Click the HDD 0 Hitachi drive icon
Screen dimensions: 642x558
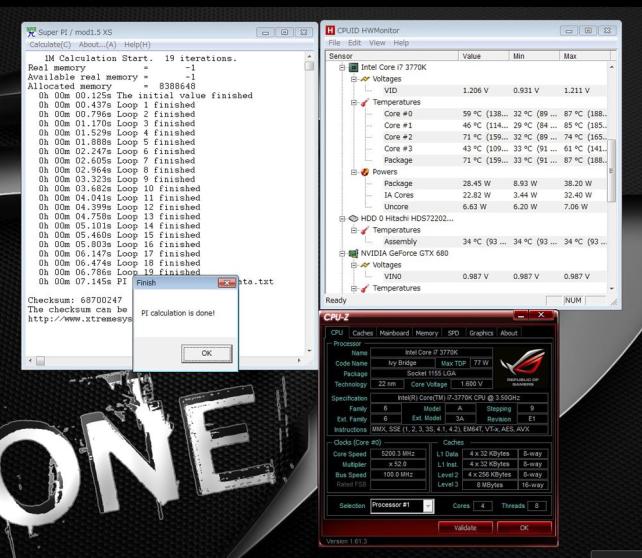(353, 219)
